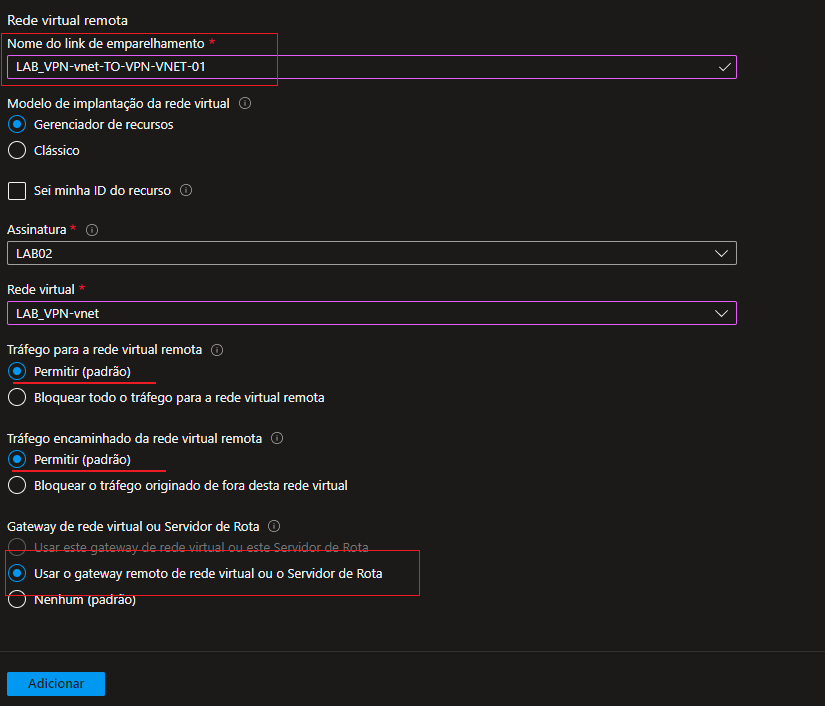Image resolution: width=825 pixels, height=706 pixels.
Task: Enable the Sei minha ID do recurso checkbox
Action: 16,190
